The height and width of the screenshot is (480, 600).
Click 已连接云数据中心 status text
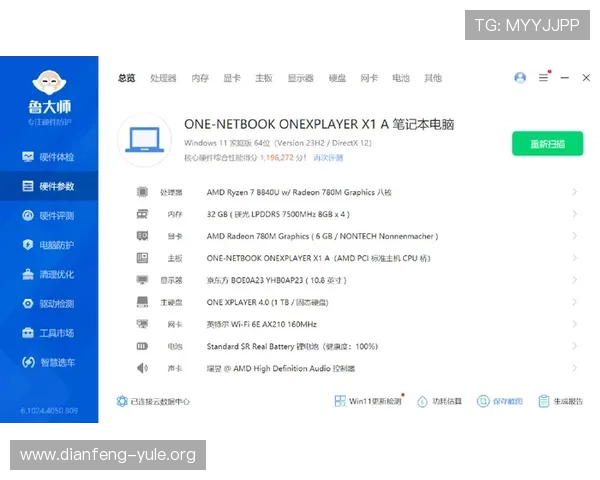click(x=160, y=401)
